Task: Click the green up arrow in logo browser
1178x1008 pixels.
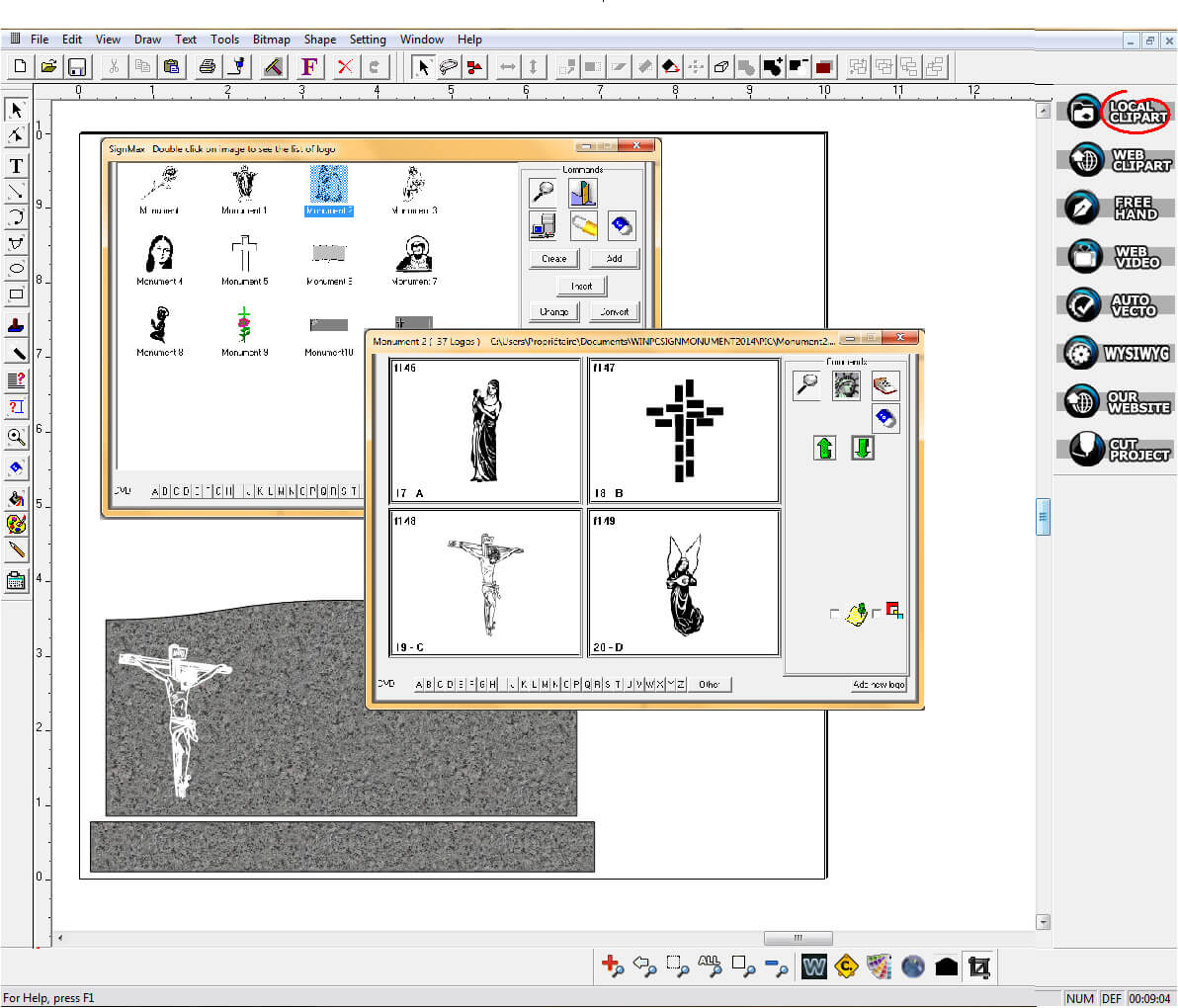Action: click(x=824, y=449)
